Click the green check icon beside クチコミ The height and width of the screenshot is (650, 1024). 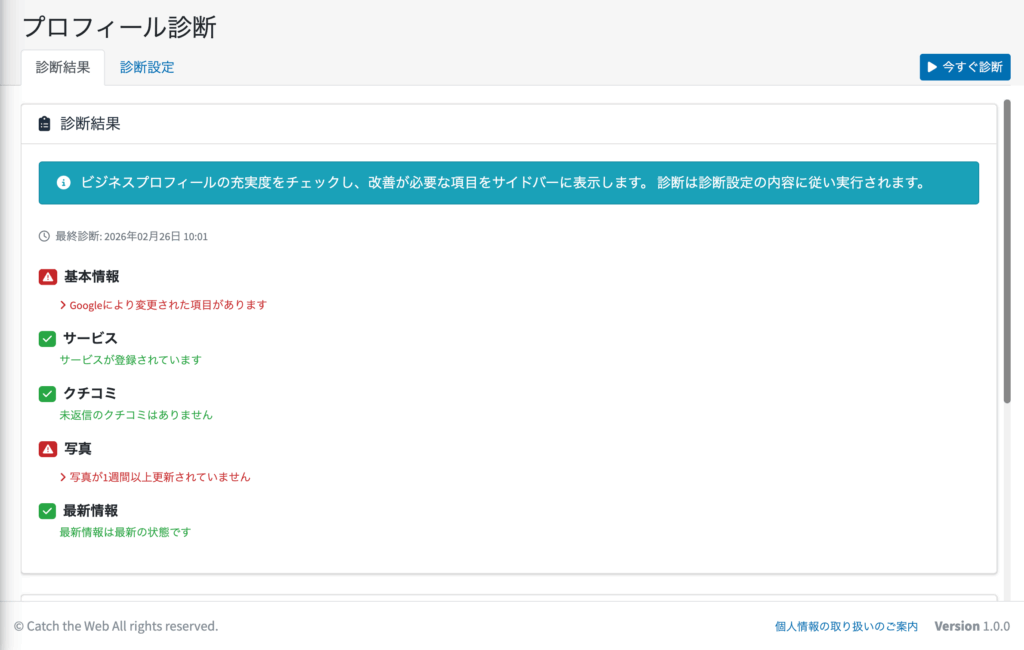(47, 394)
